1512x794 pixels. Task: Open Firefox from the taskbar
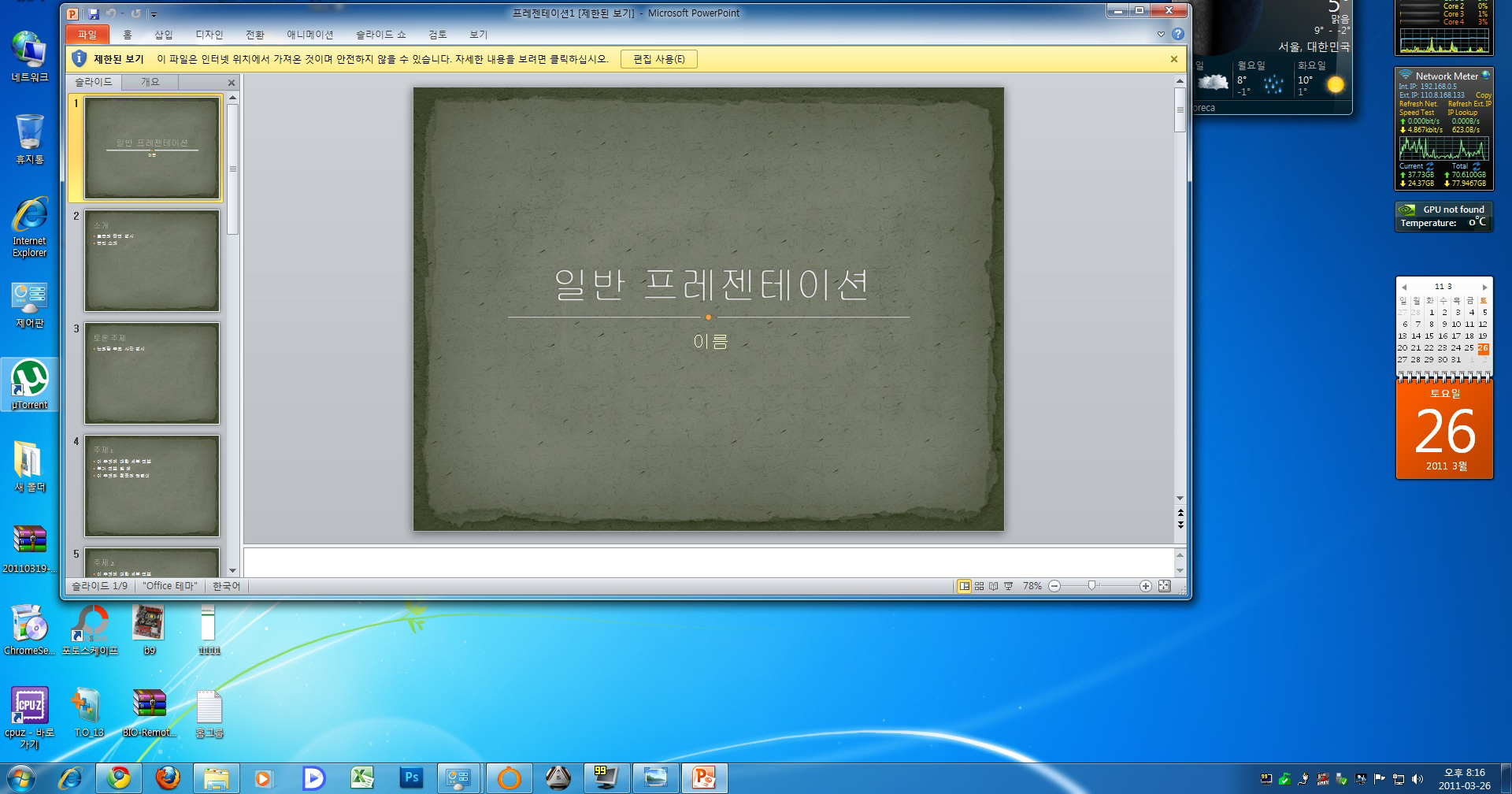167,778
